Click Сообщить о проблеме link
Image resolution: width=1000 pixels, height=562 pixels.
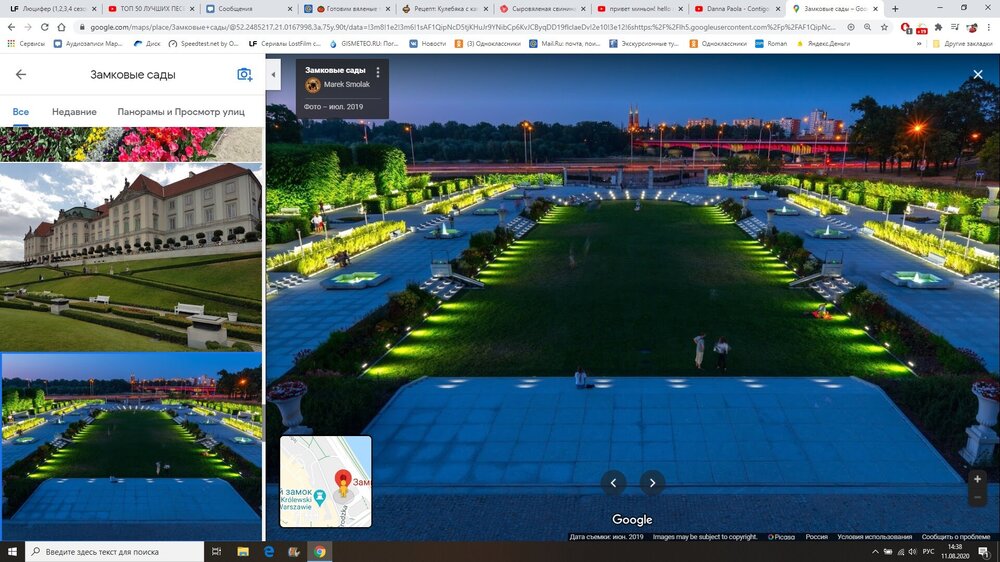point(957,537)
